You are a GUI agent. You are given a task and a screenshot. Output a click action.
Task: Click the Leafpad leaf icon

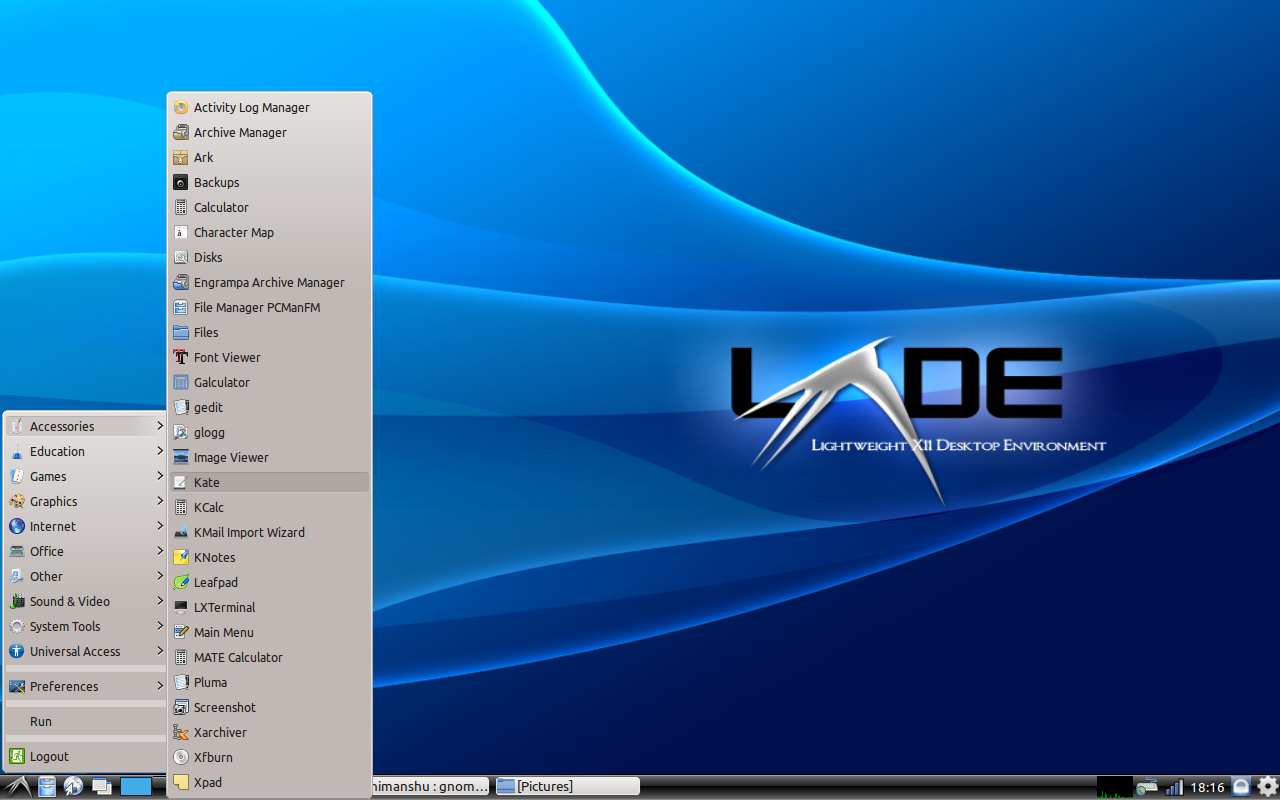[180, 582]
